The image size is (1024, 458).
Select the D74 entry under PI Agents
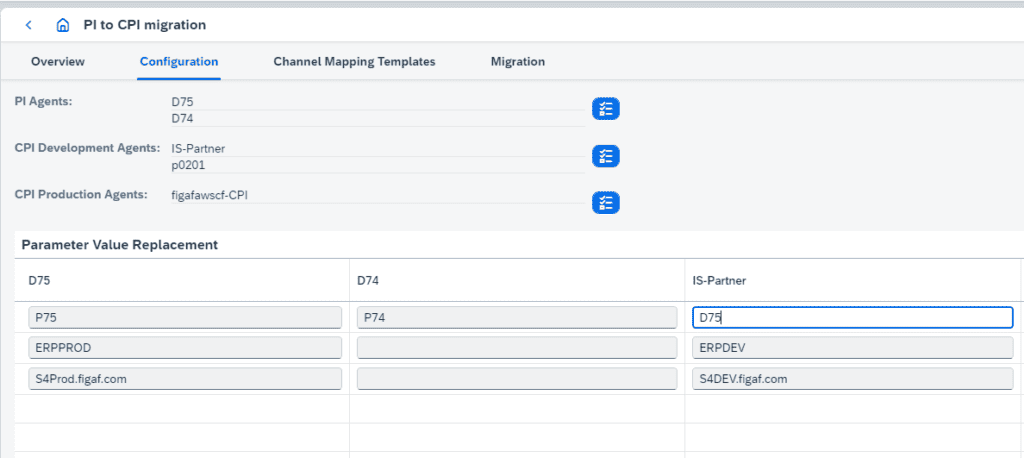pyautogui.click(x=182, y=118)
